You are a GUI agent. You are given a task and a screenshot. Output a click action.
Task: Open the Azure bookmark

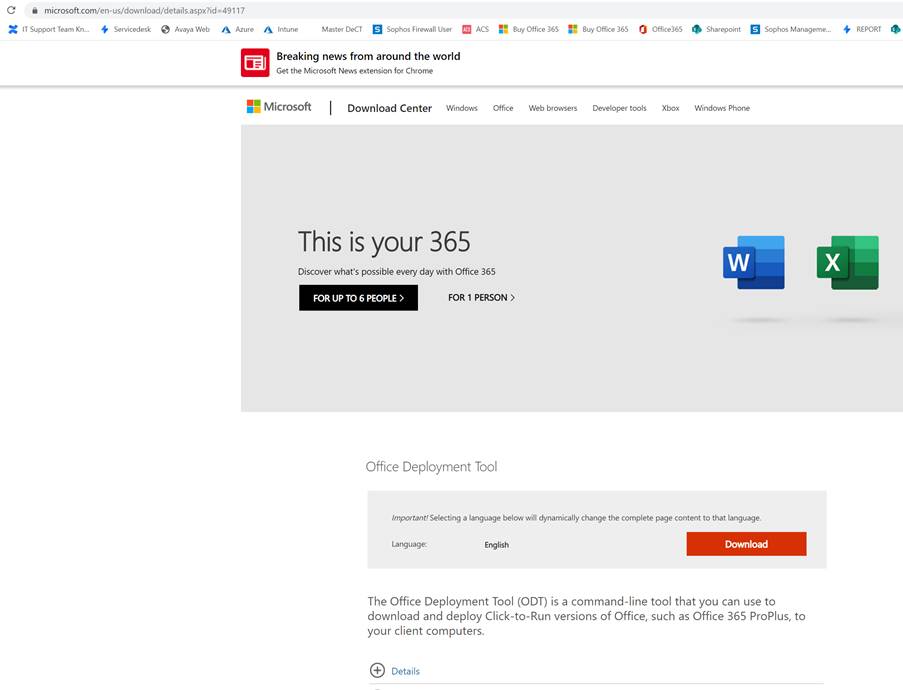[238, 29]
